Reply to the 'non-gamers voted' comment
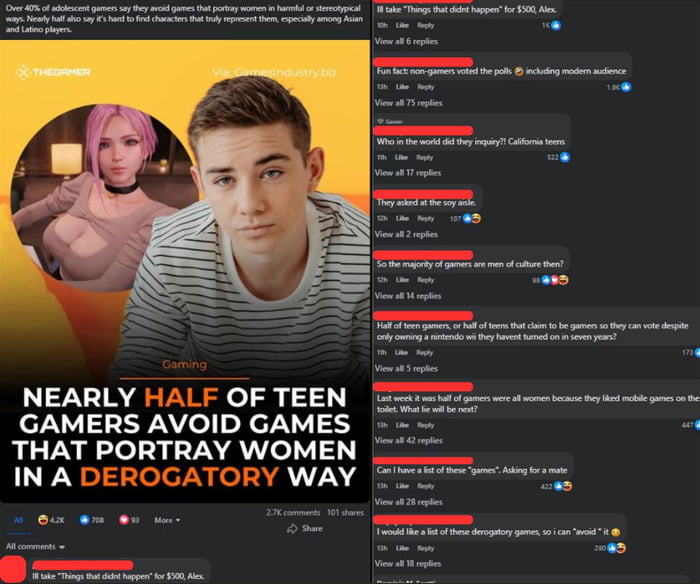Screen dimensions: 700x584 (425, 87)
